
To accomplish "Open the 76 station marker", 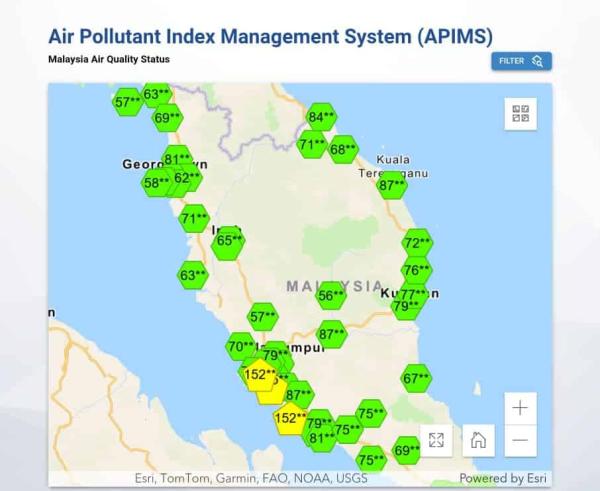I will point(417,270).
